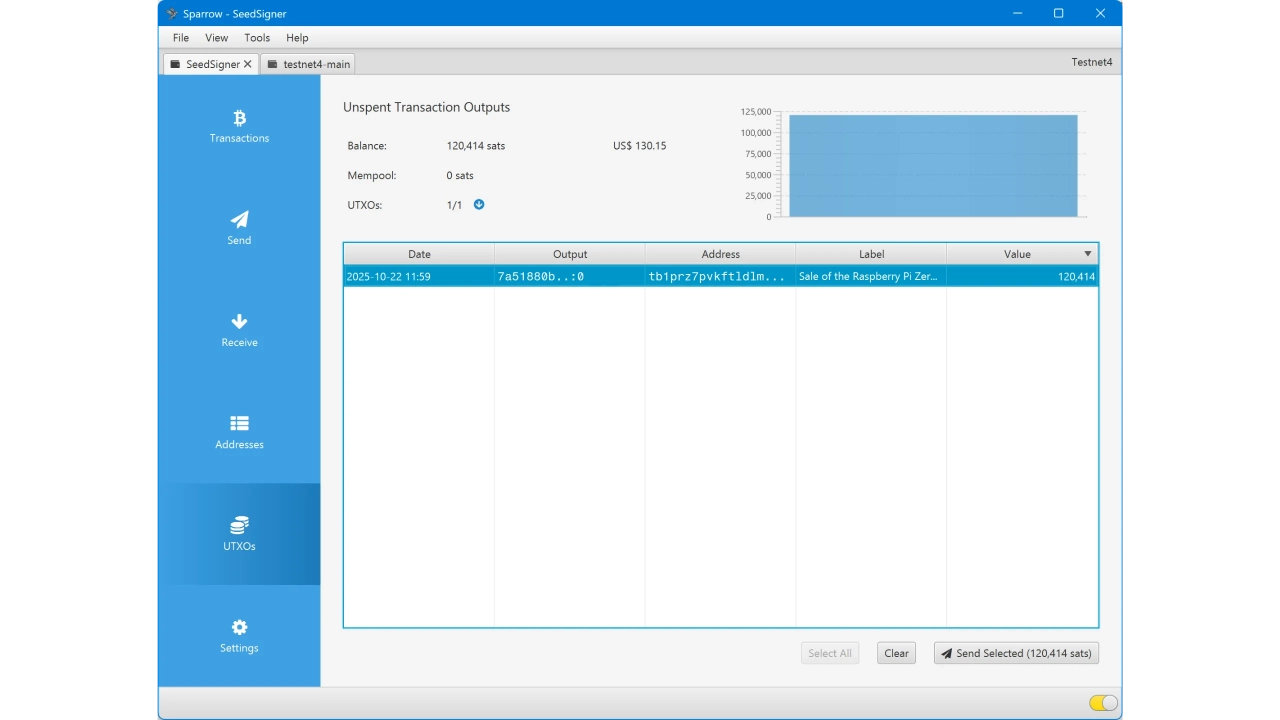Screen dimensions: 1280x720
Task: Click Send Selected (120,414 sats) button
Action: (1016, 653)
